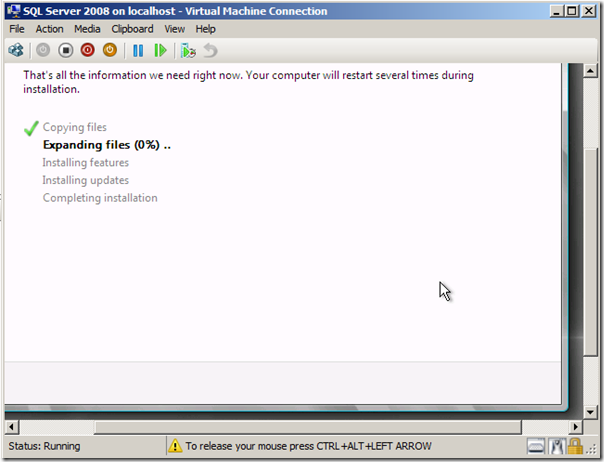Open the File menu
The height and width of the screenshot is (462, 604).
(17, 29)
